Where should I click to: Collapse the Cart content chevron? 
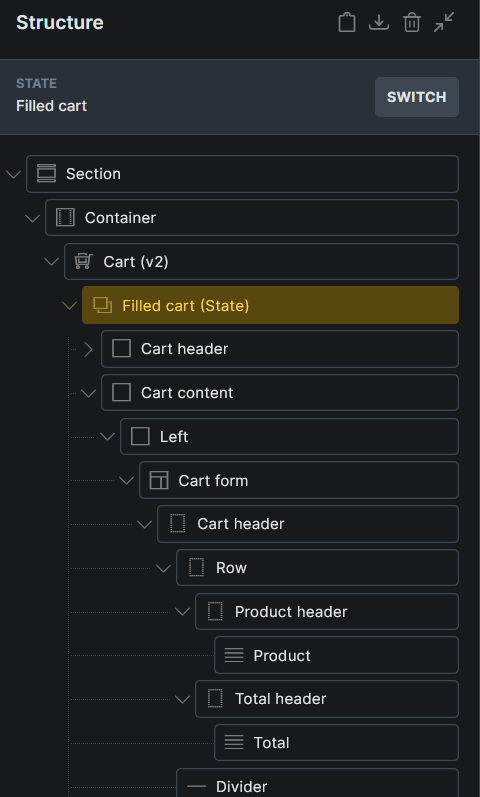pyautogui.click(x=88, y=393)
